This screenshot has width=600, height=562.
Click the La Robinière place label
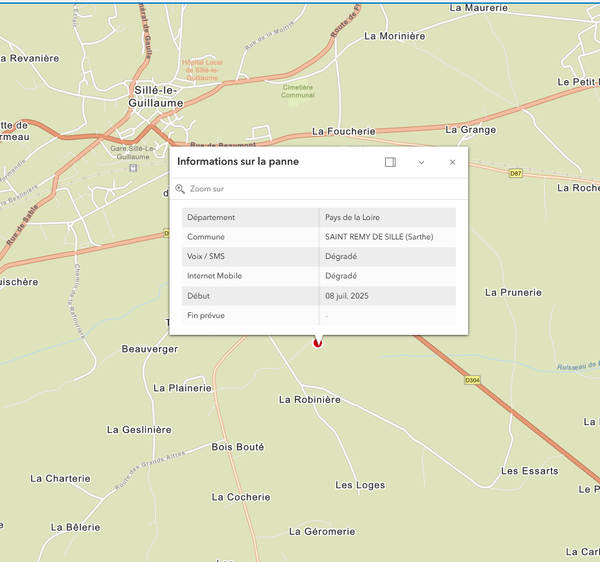[x=310, y=399]
